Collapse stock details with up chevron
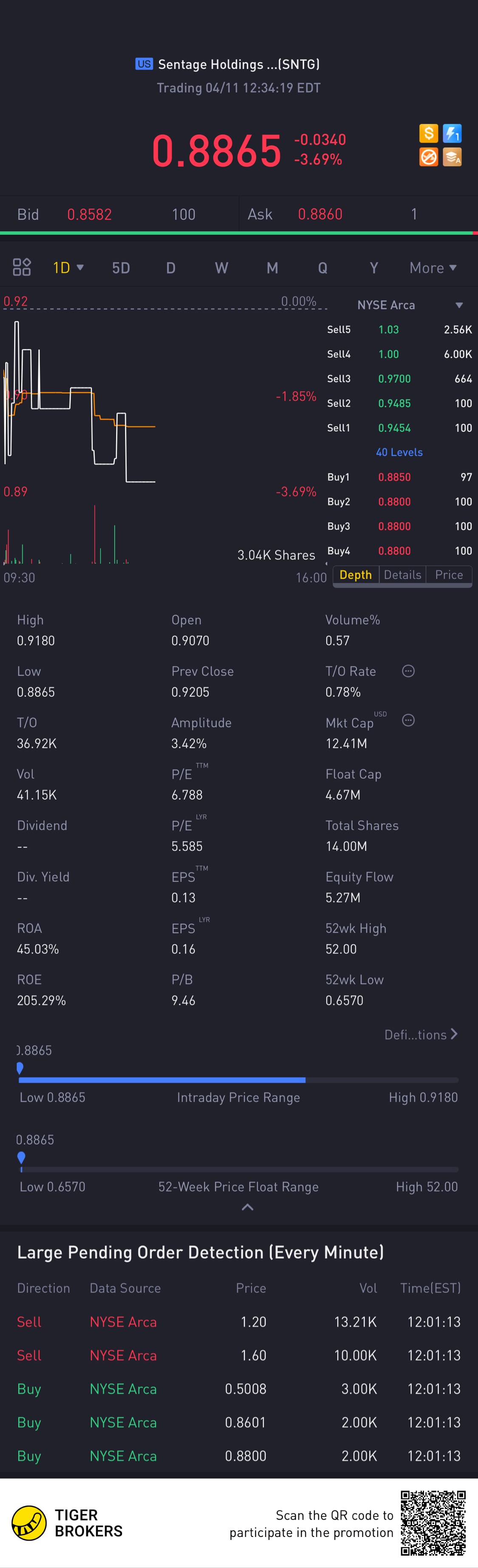The width and height of the screenshot is (478, 1568). [248, 1207]
